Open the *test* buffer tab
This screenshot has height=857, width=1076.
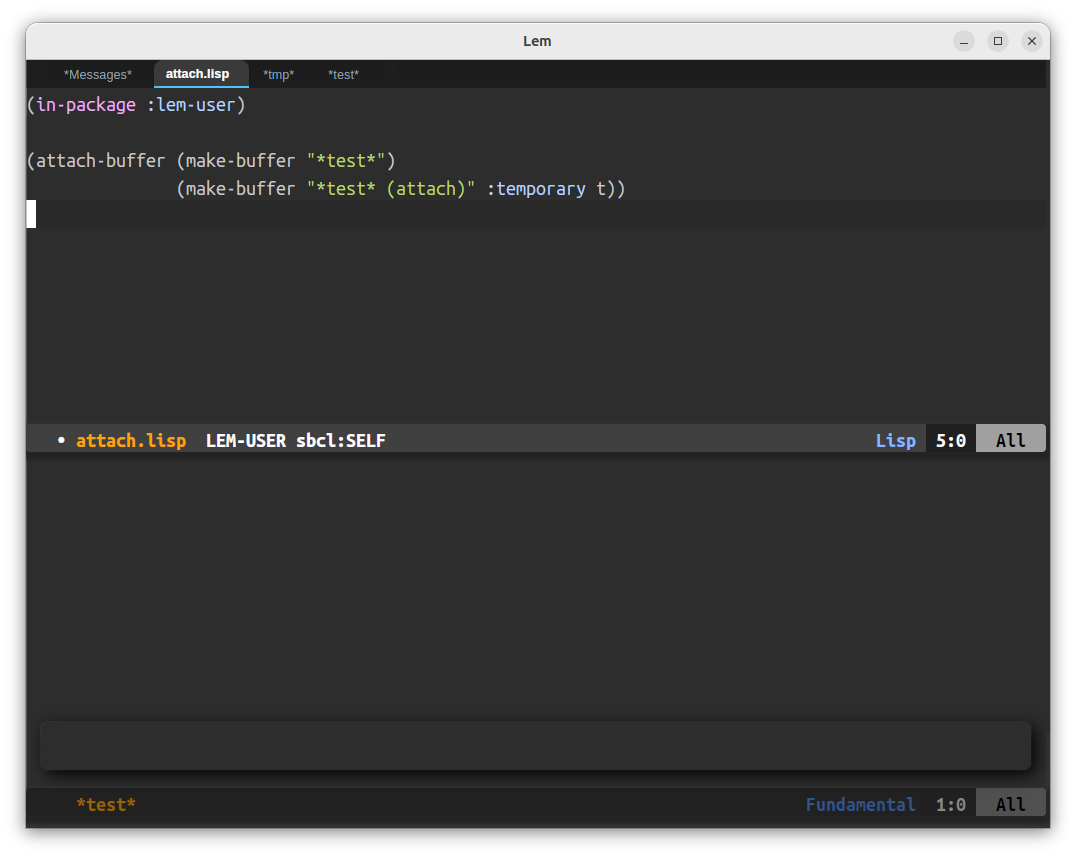[x=343, y=75]
